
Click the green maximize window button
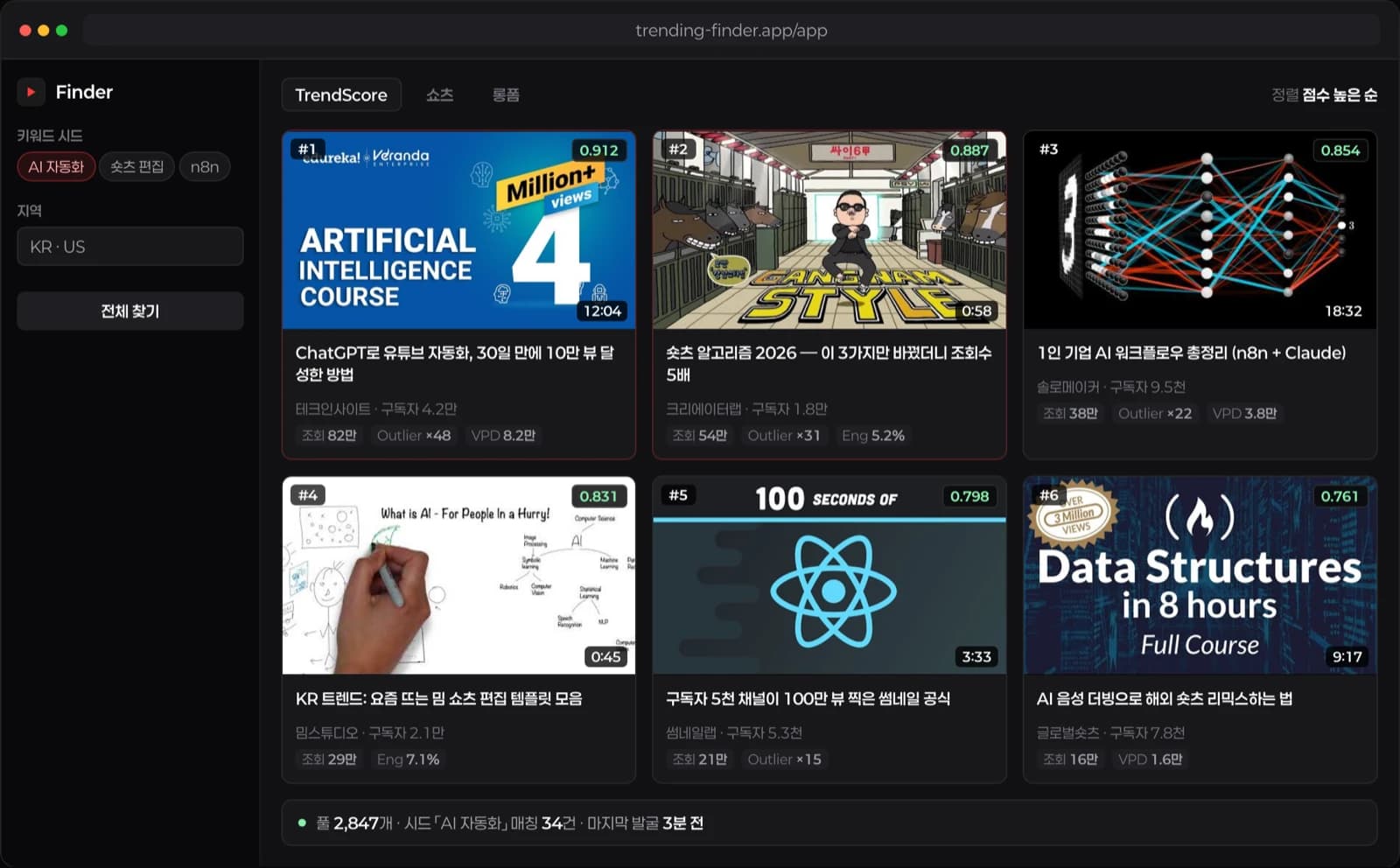pyautogui.click(x=61, y=30)
